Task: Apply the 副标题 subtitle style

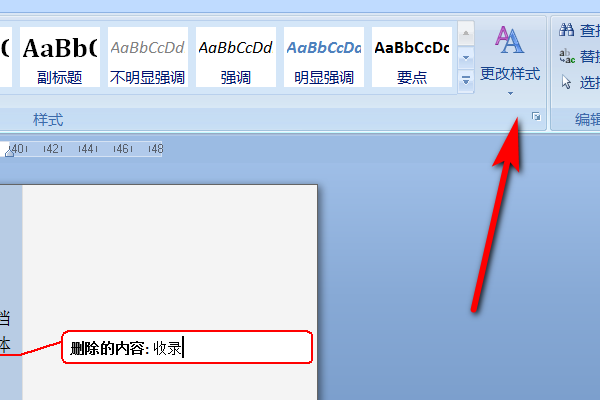Action: (x=60, y=57)
